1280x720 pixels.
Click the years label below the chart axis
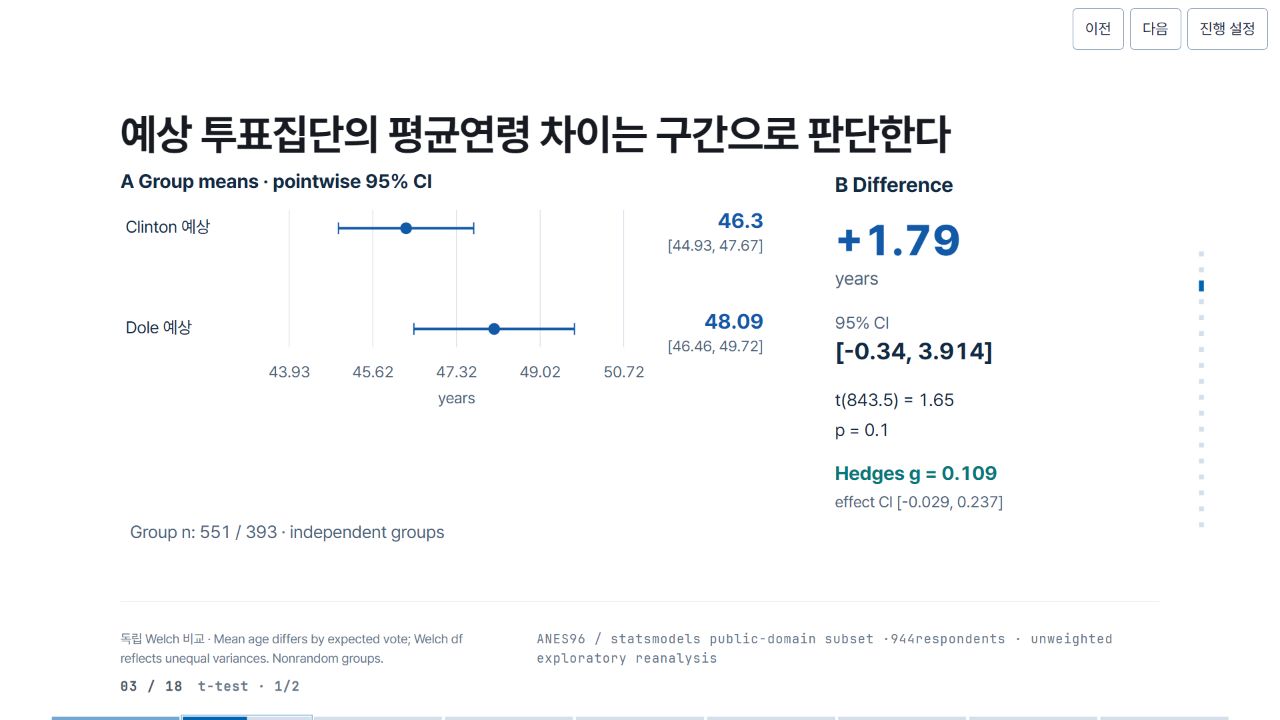(x=456, y=398)
